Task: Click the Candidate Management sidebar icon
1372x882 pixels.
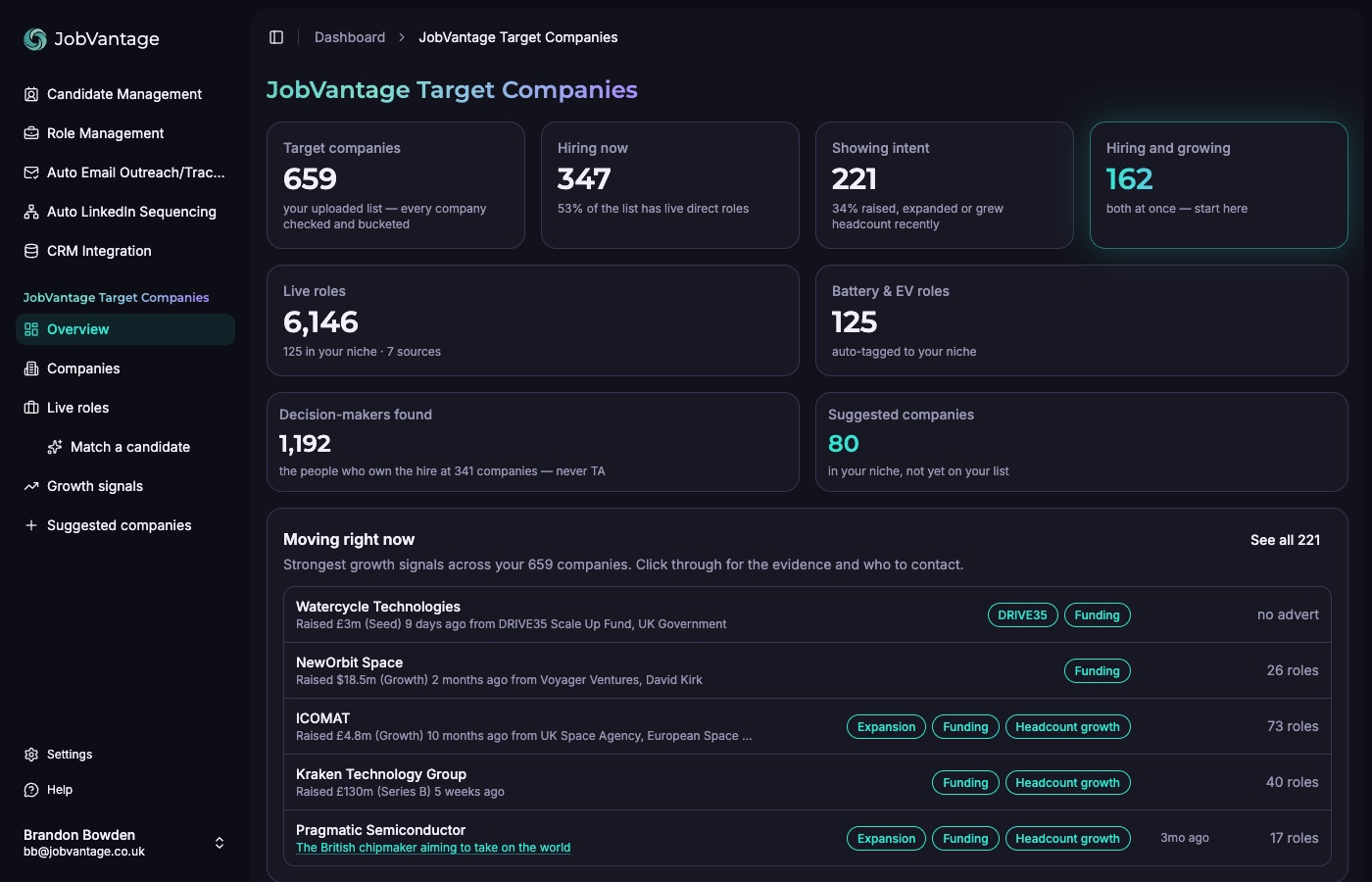Action: (x=31, y=94)
